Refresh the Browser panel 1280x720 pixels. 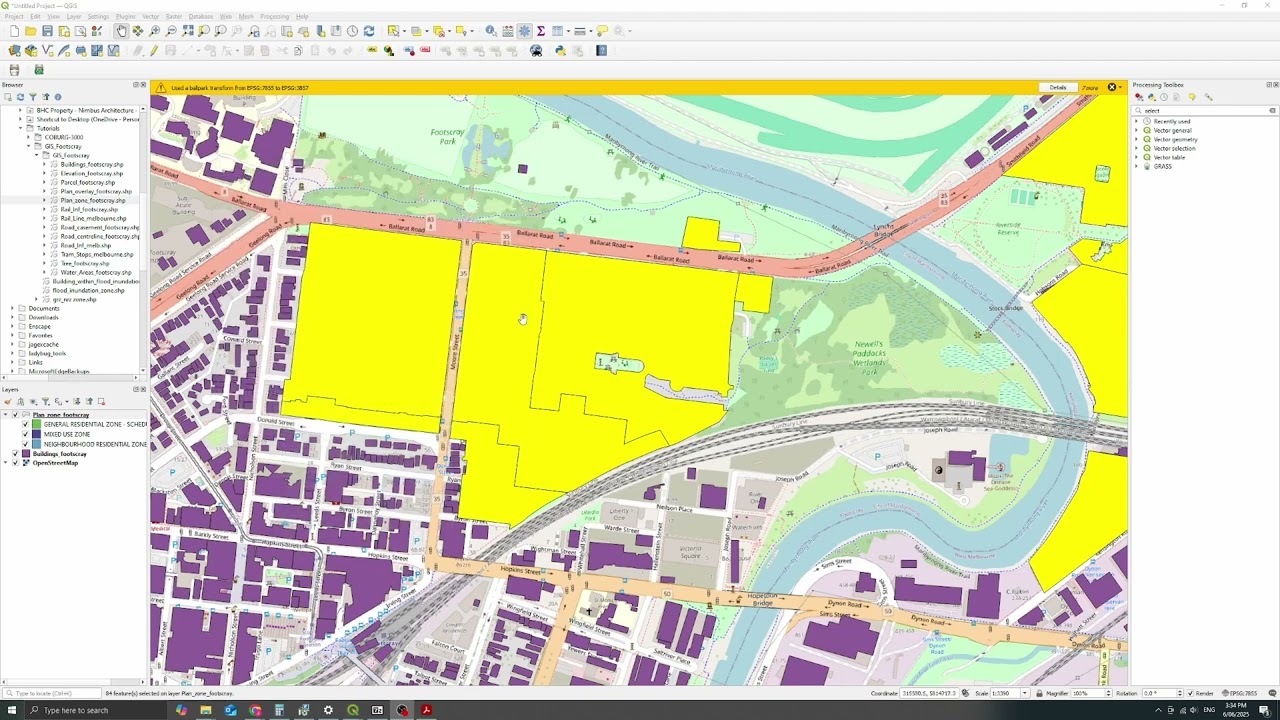click(20, 97)
